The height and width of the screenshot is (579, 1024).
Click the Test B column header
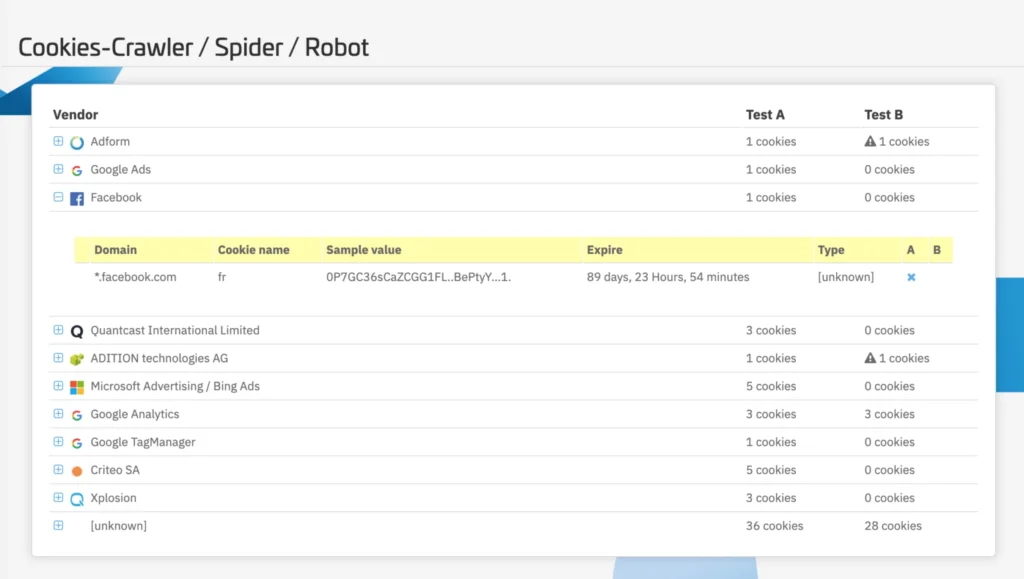tap(883, 115)
